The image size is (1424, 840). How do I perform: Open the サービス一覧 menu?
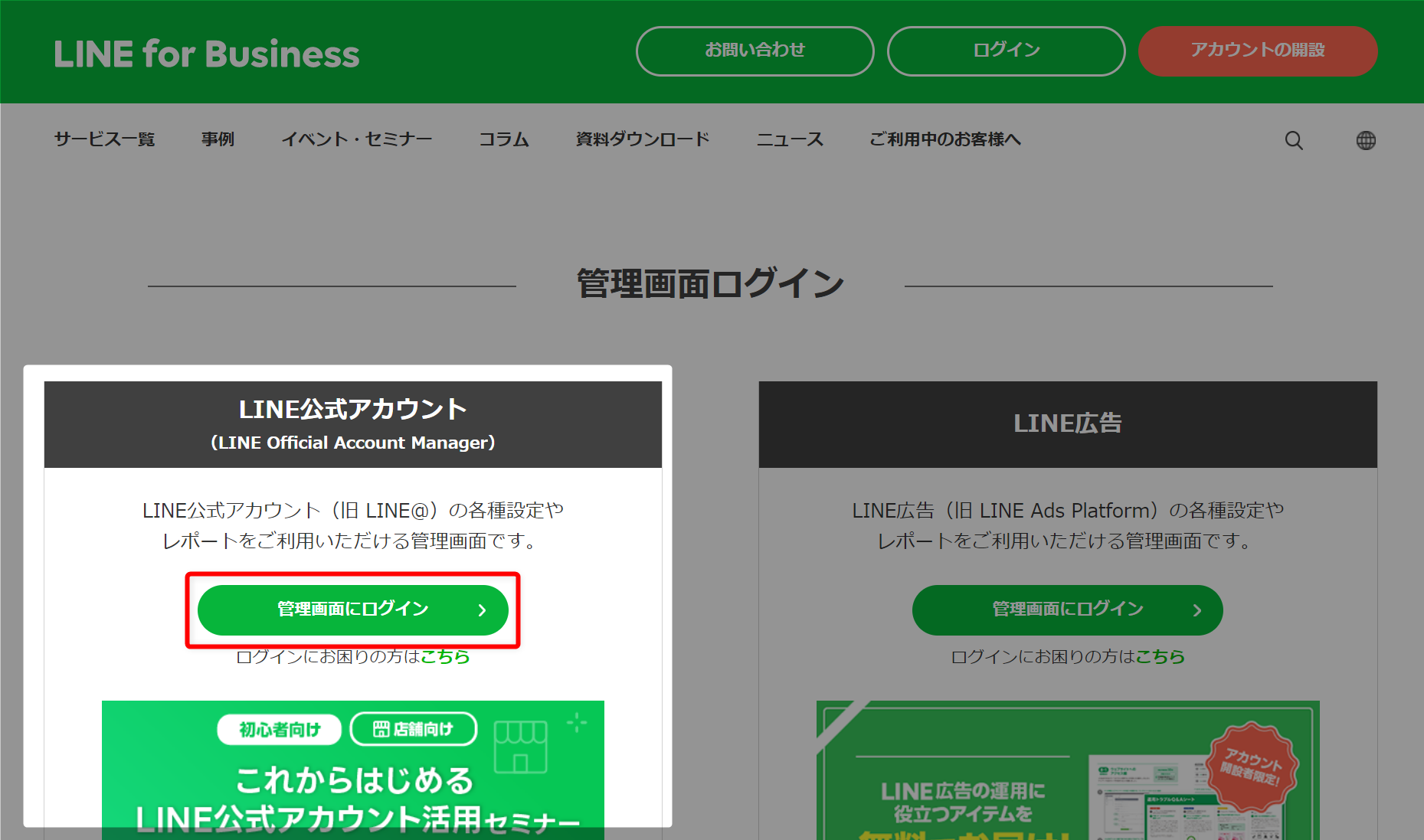coord(104,139)
